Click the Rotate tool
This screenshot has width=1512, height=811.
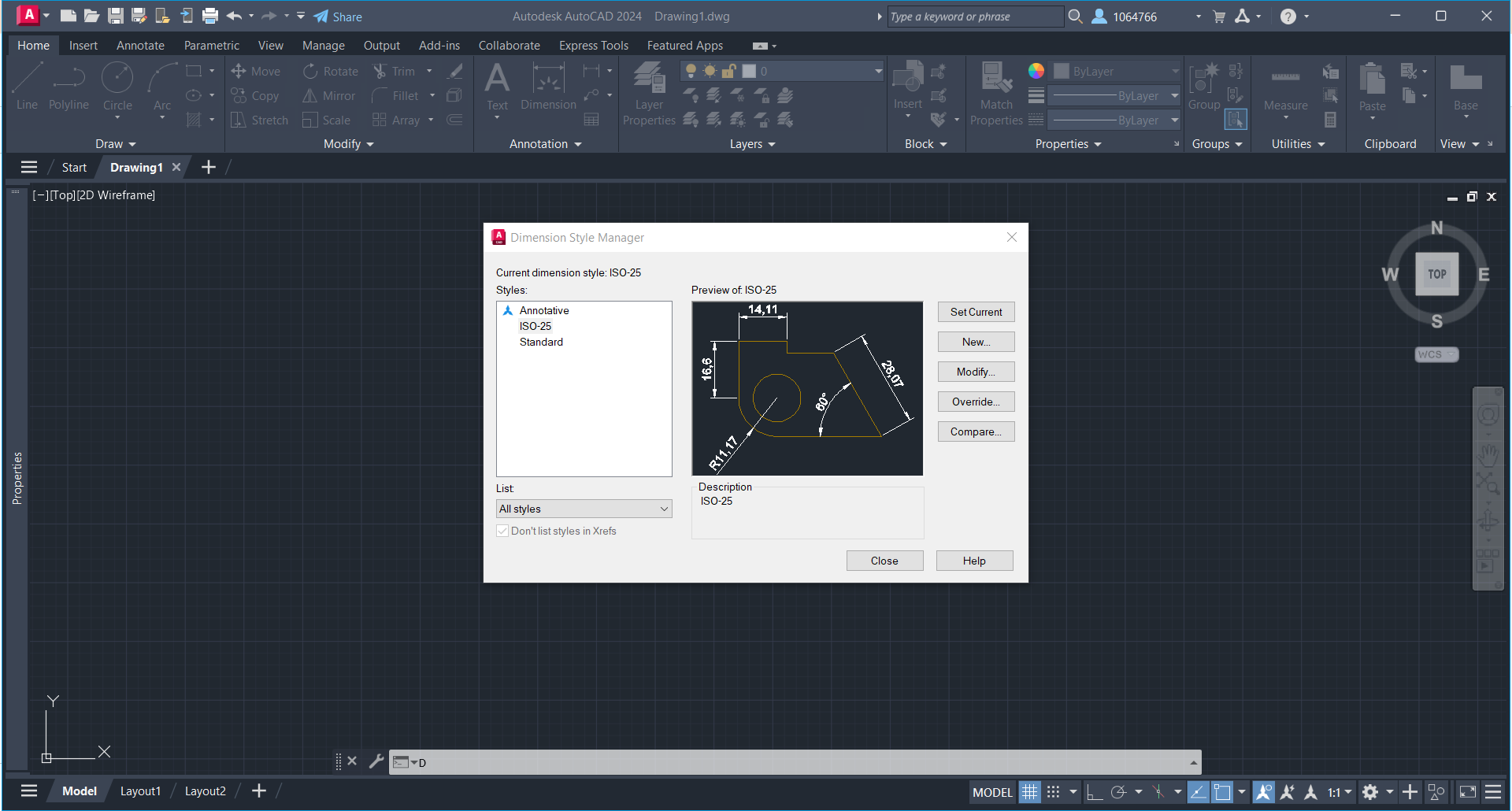point(331,72)
